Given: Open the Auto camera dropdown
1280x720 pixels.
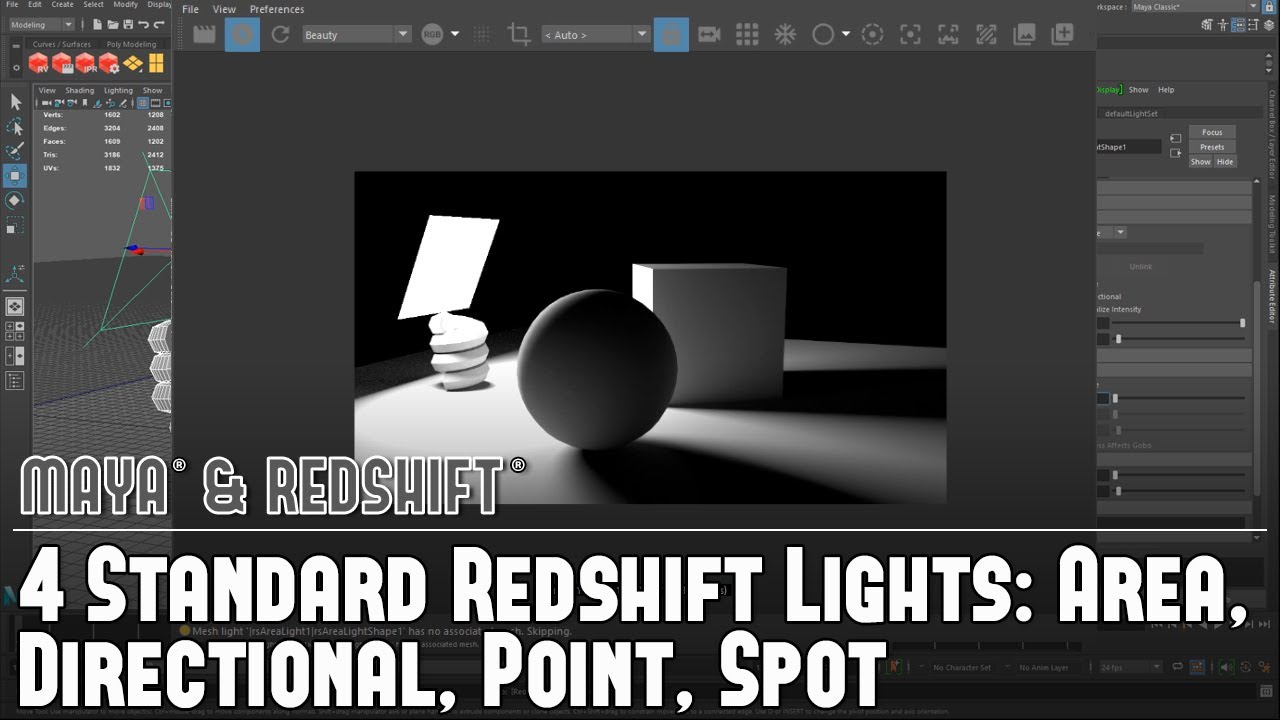Looking at the screenshot, I should (595, 35).
